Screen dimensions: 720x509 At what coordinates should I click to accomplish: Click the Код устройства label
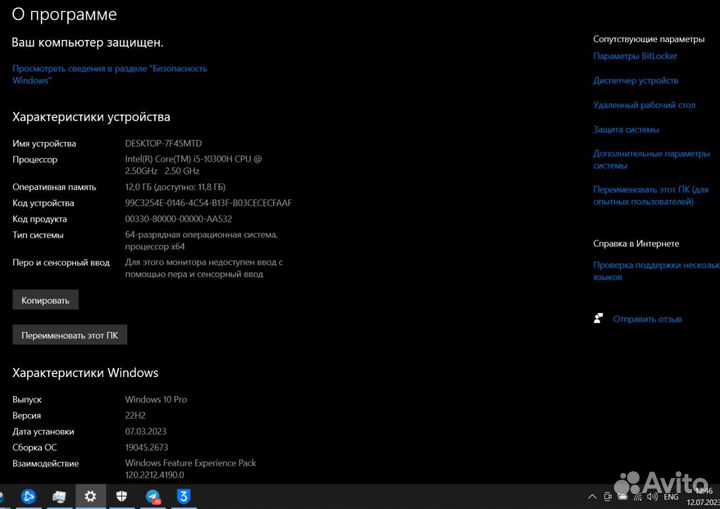[43, 203]
